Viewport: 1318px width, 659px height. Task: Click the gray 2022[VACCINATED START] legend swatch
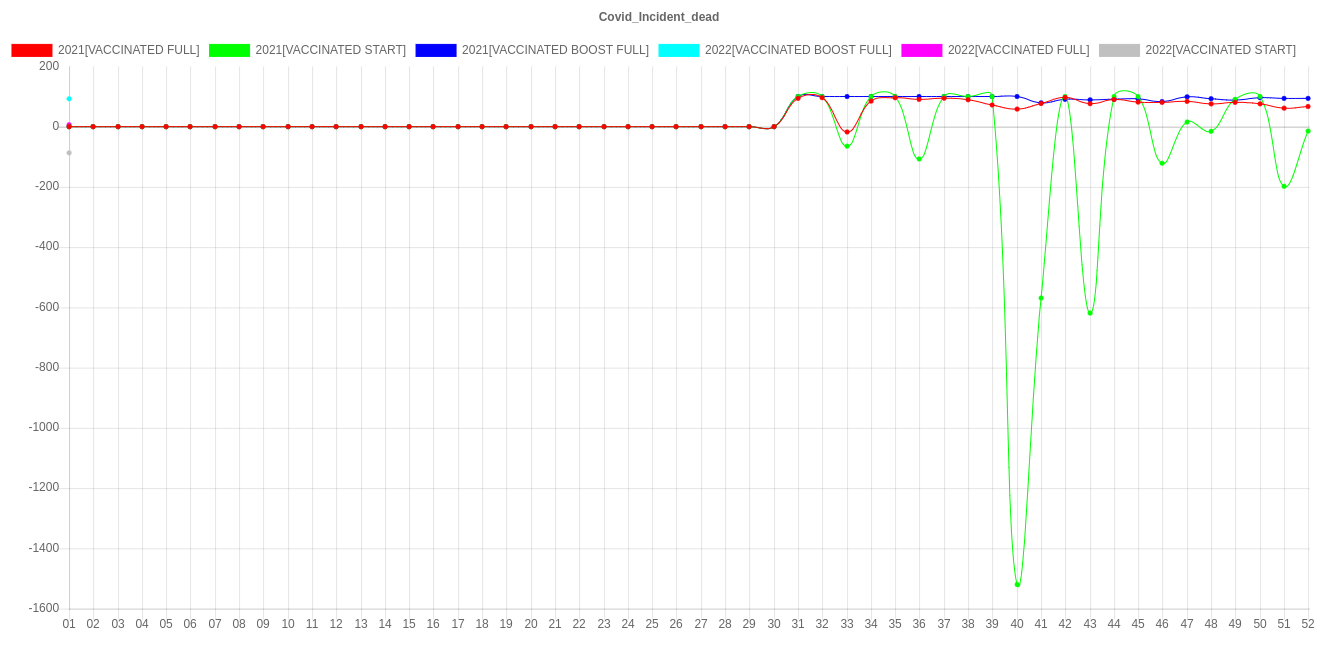(x=1119, y=50)
